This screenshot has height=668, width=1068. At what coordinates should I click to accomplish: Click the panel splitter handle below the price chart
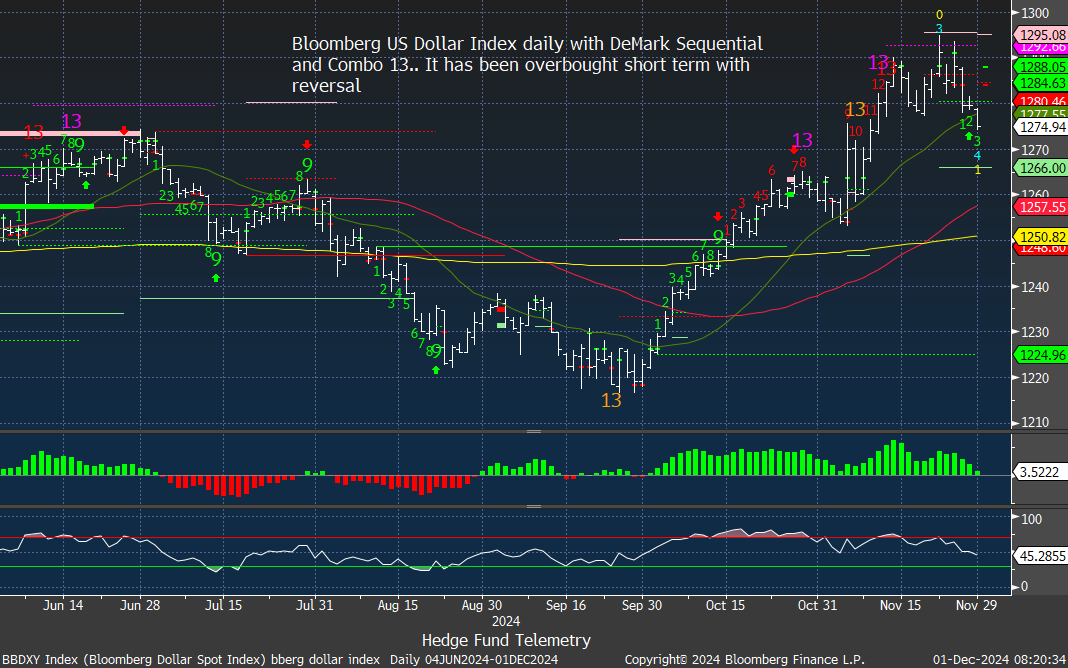tap(534, 431)
